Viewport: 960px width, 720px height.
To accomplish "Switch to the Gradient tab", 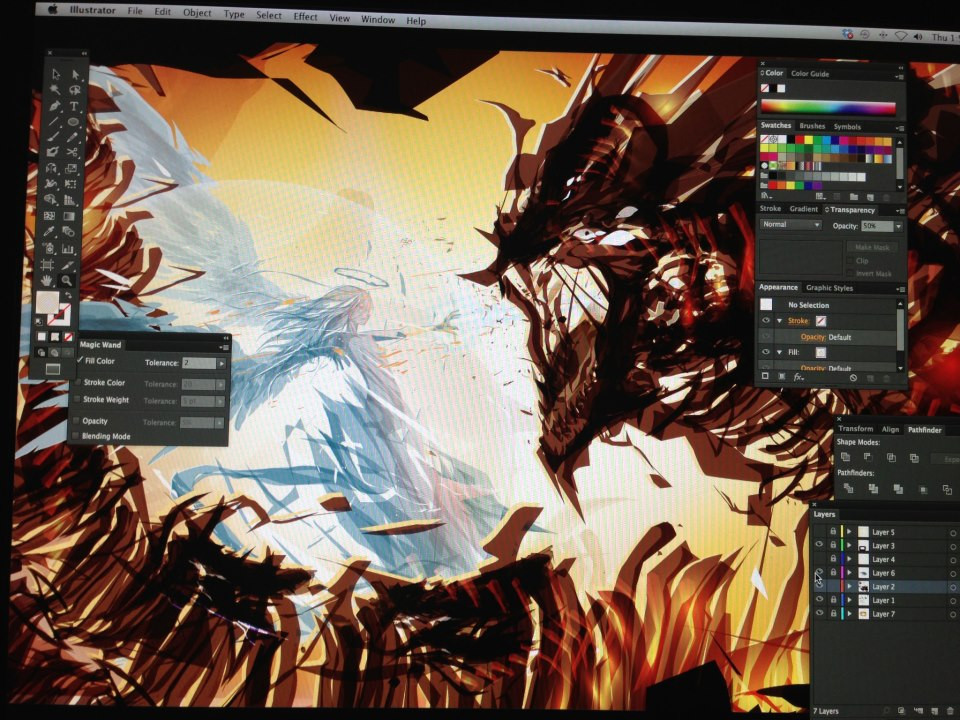I will click(x=803, y=209).
